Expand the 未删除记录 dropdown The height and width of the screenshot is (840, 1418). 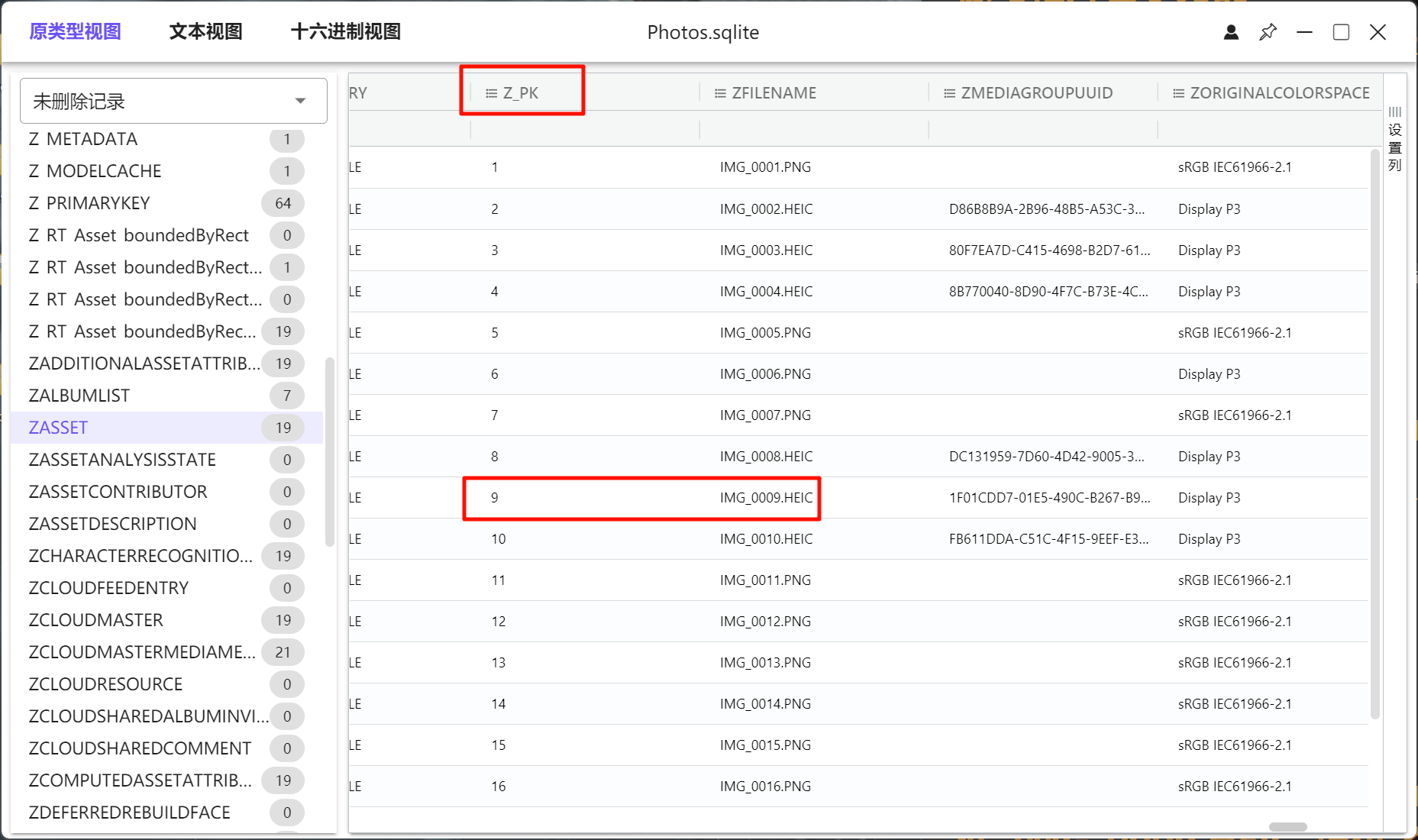[x=300, y=101]
